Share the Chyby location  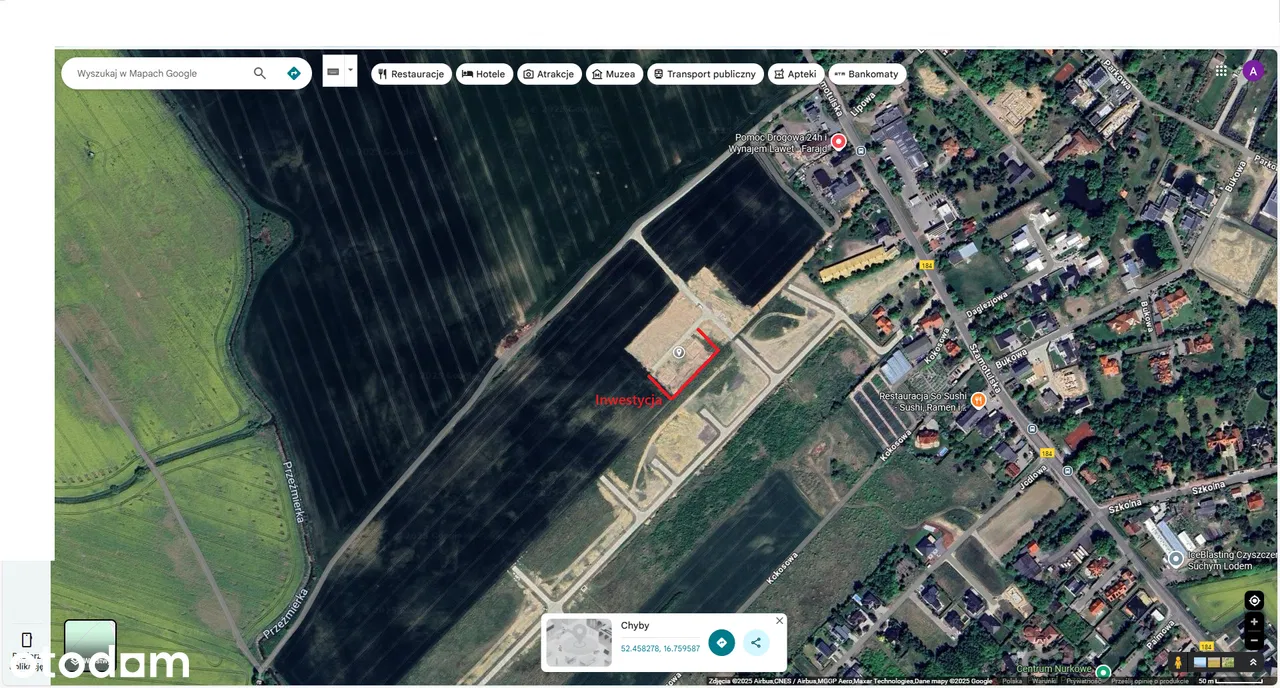click(756, 643)
